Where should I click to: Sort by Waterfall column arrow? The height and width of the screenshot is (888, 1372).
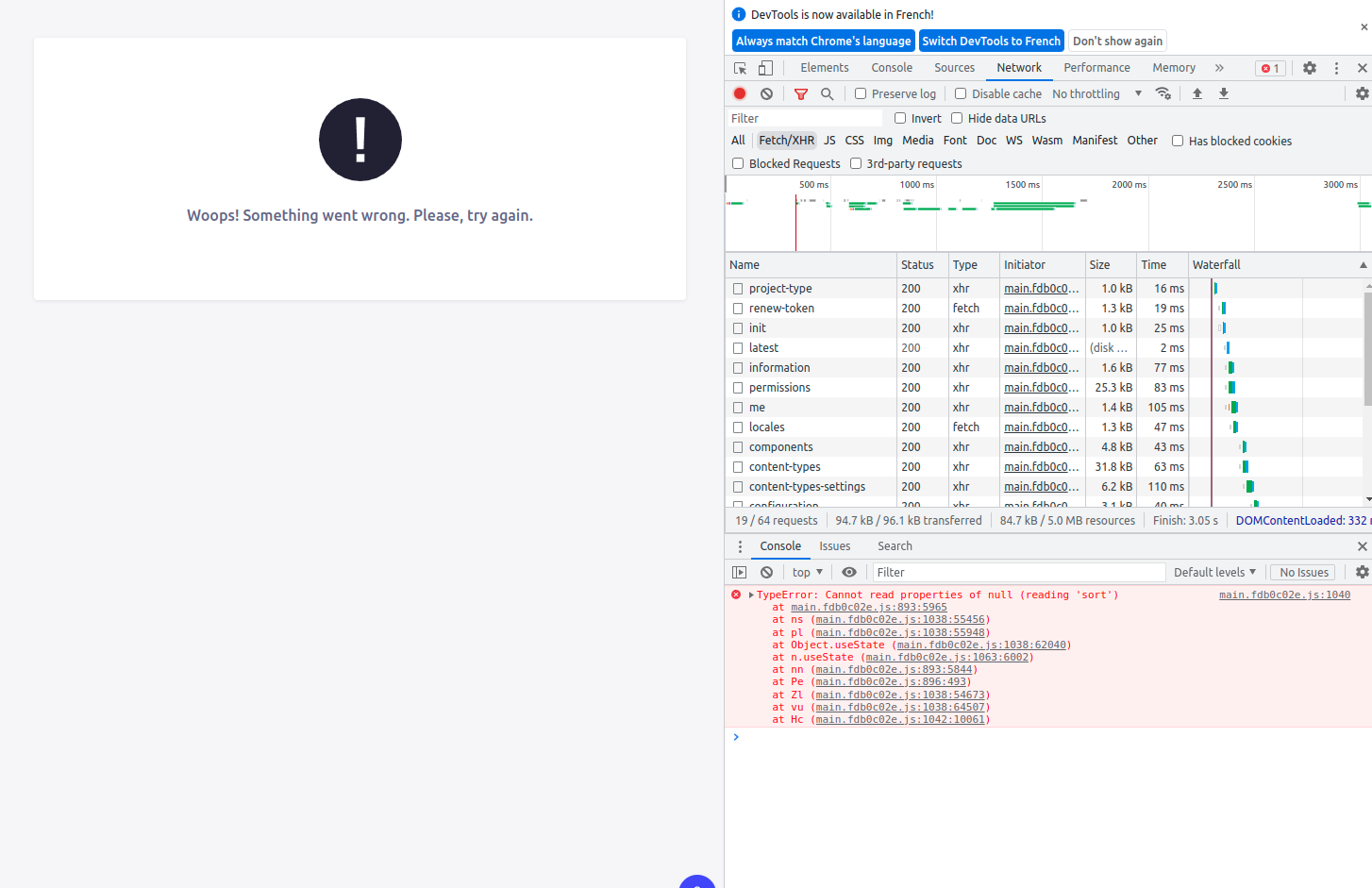(x=1364, y=265)
